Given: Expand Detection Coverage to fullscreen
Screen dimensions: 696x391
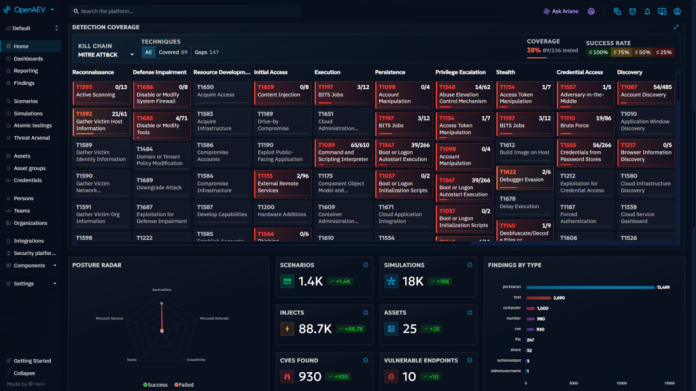Looking at the screenshot, I should tap(676, 27).
